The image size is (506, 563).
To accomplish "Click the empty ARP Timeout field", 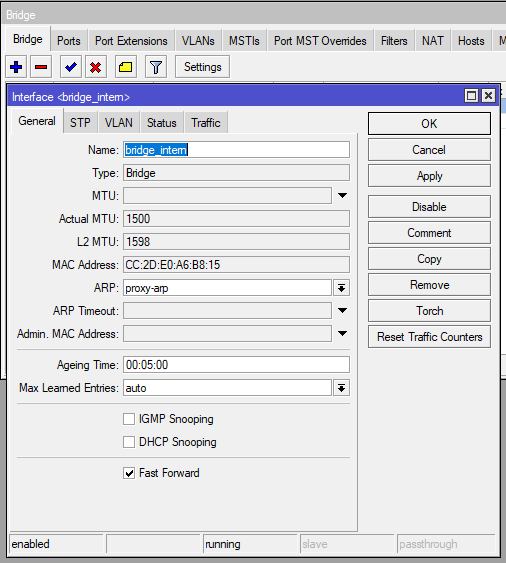I will click(x=227, y=311).
